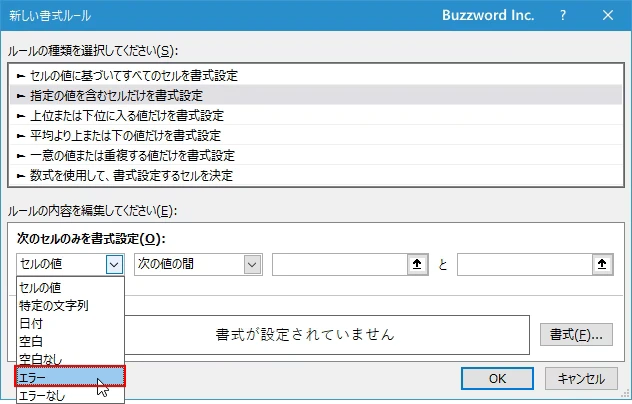Choose エラー from the dropdown list
The width and height of the screenshot is (632, 404).
[x=70, y=377]
